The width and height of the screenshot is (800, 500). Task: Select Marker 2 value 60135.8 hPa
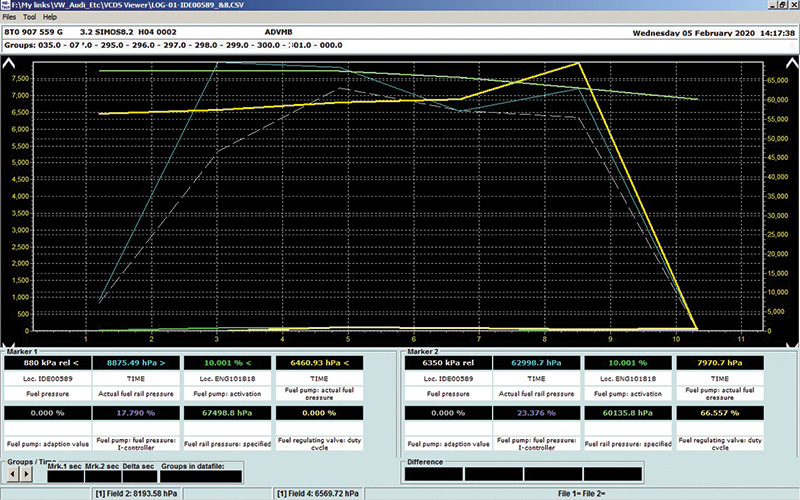[628, 413]
